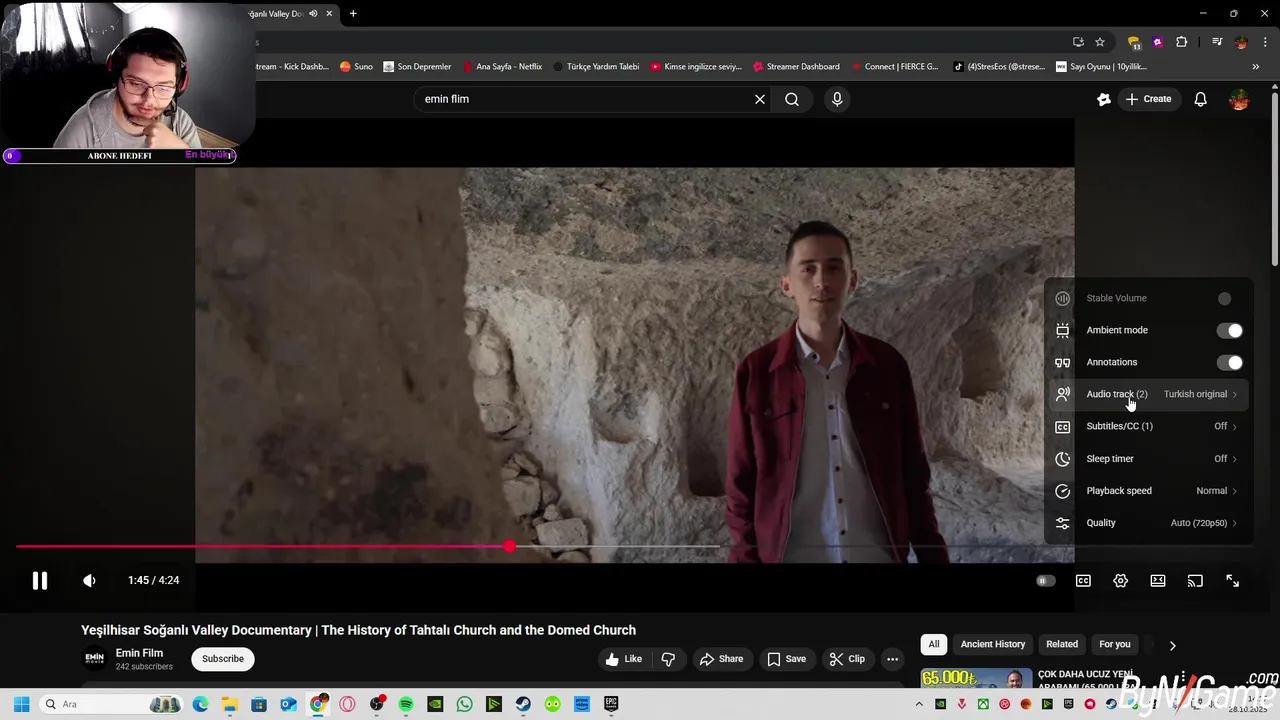Click the search magnifier button
The height and width of the screenshot is (720, 1280).
(792, 99)
